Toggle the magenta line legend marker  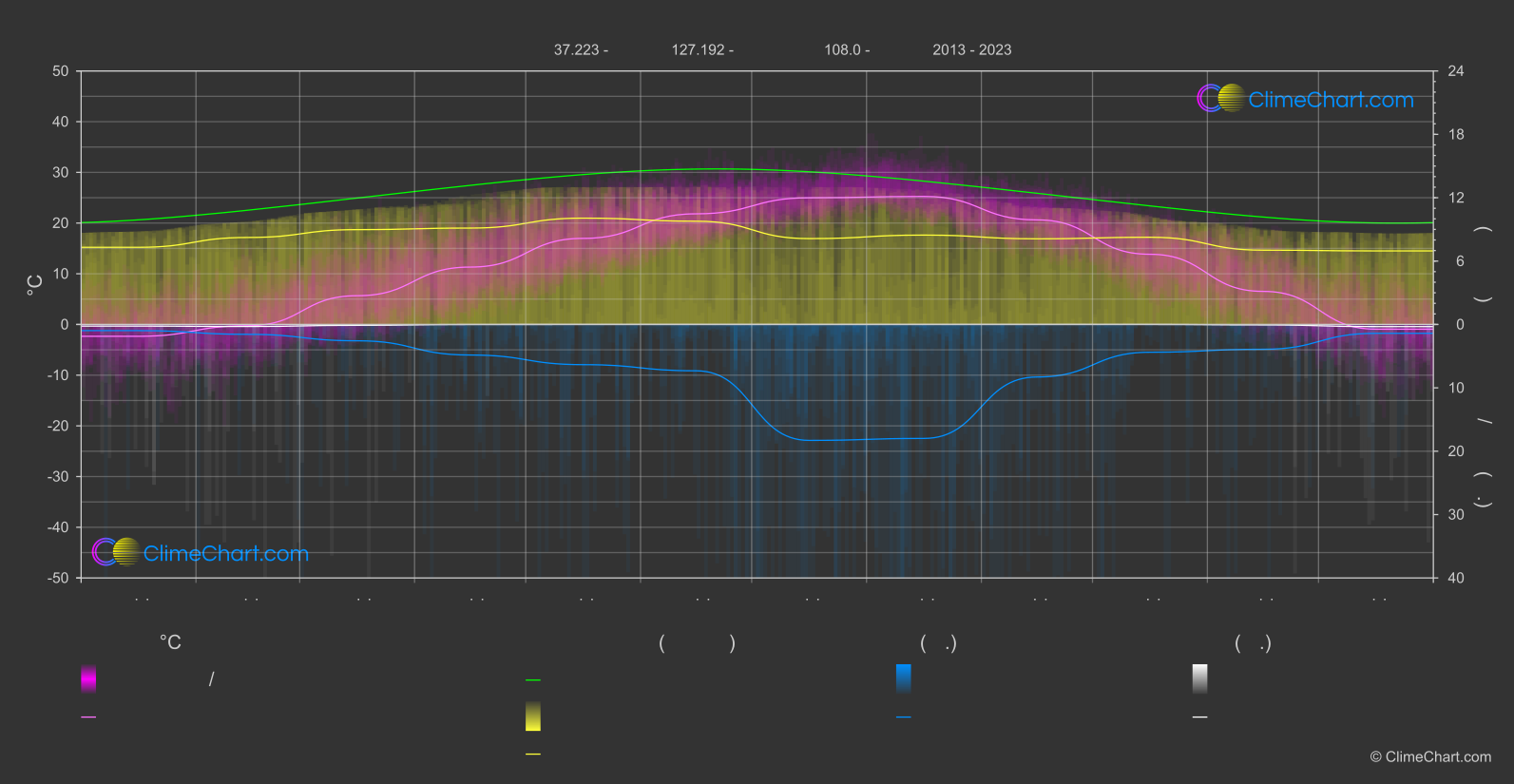point(88,717)
